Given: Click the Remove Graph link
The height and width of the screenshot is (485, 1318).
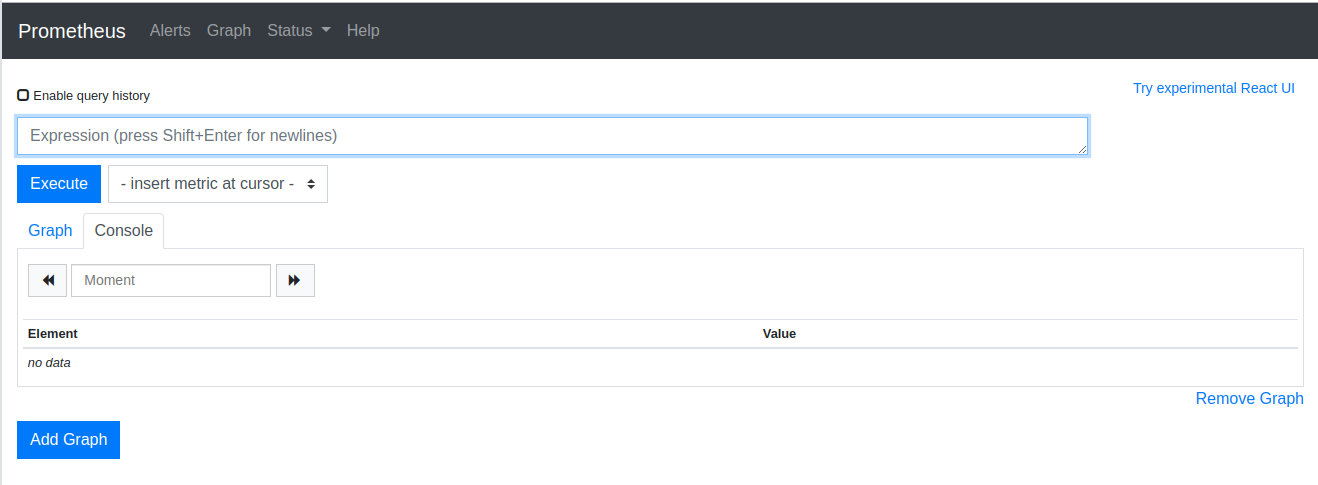Looking at the screenshot, I should tap(1249, 398).
